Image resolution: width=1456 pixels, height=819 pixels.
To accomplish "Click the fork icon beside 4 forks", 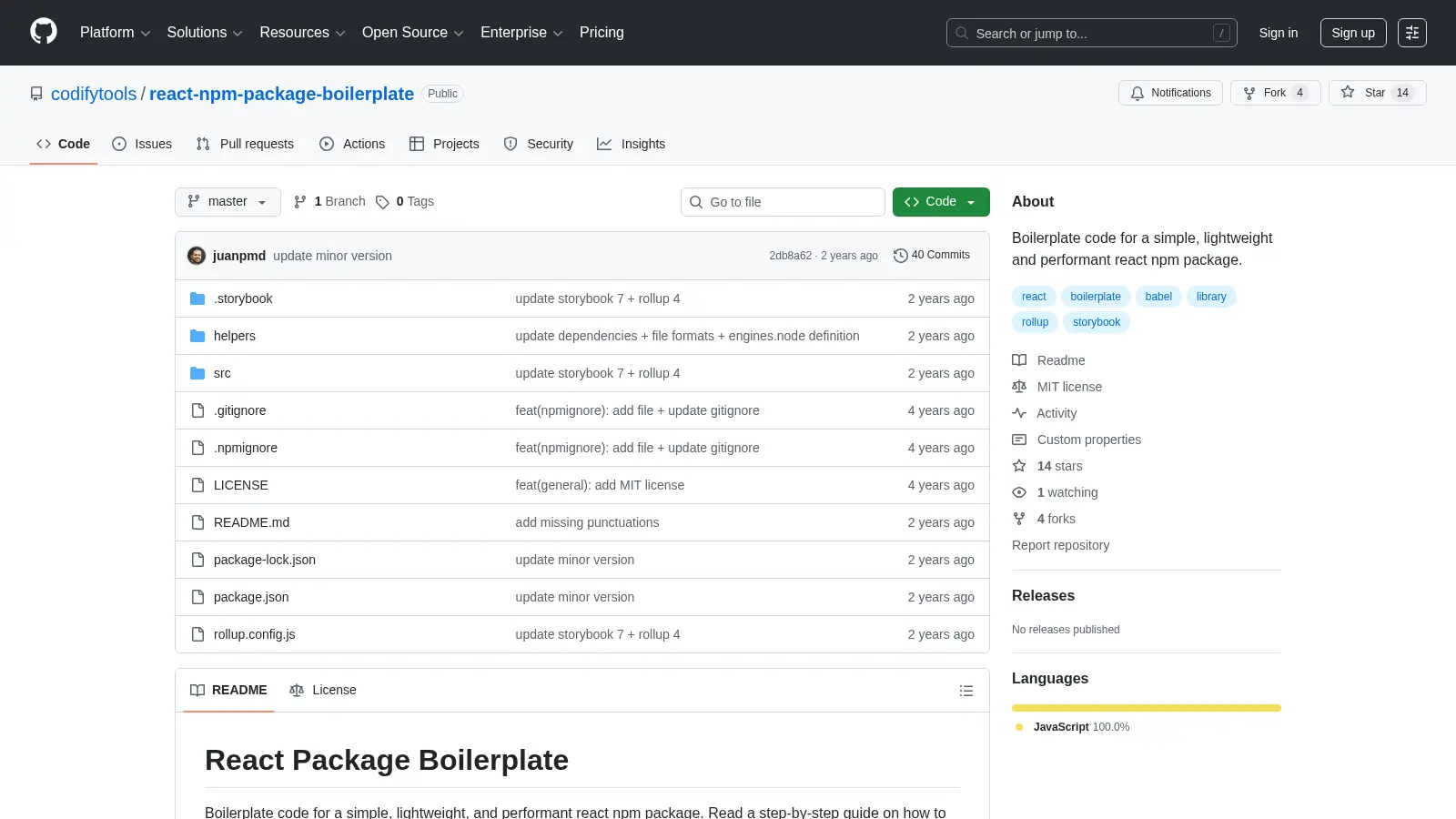I will pos(1019,519).
